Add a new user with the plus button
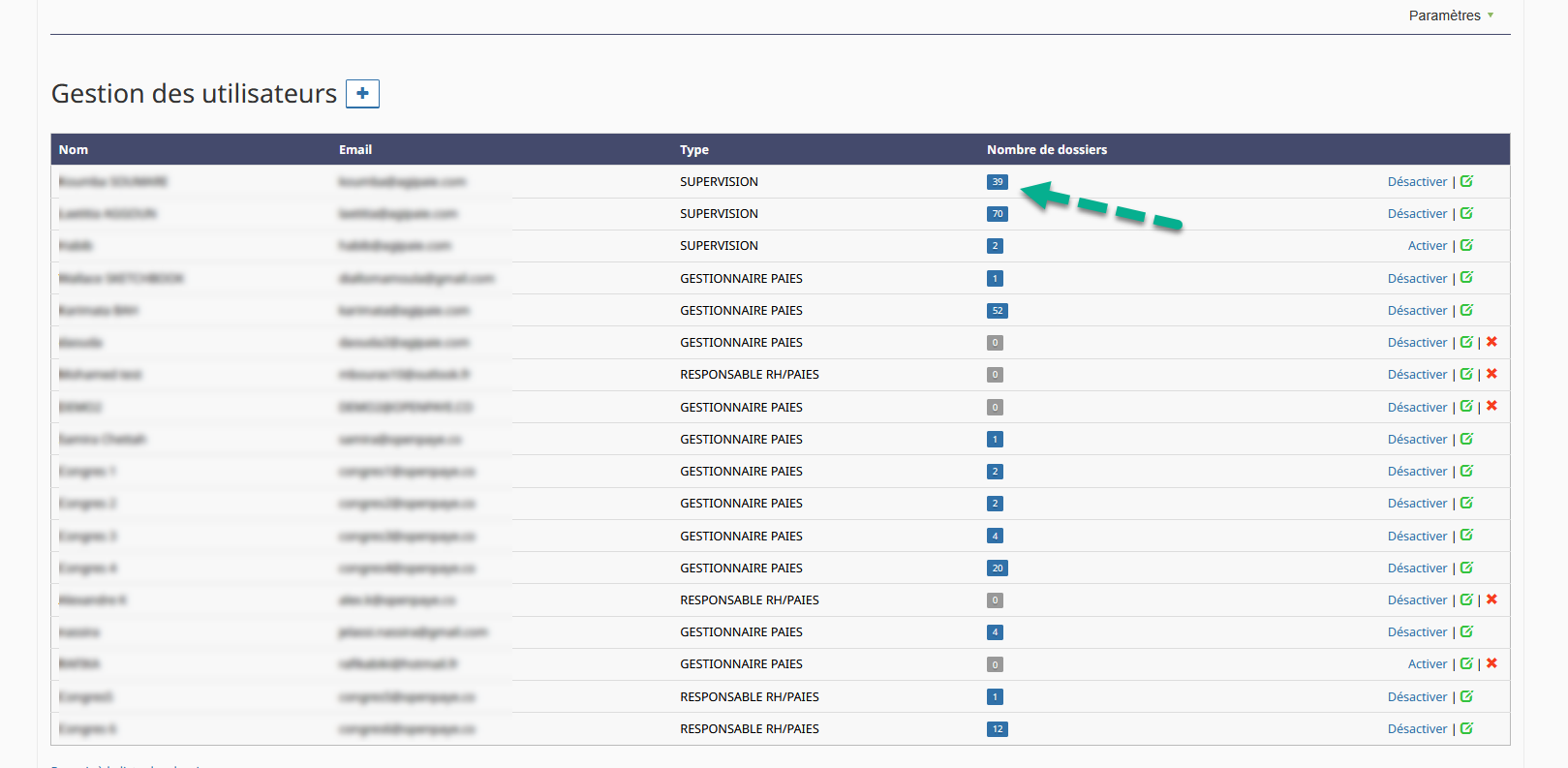Image resolution: width=1568 pixels, height=768 pixels. [362, 94]
